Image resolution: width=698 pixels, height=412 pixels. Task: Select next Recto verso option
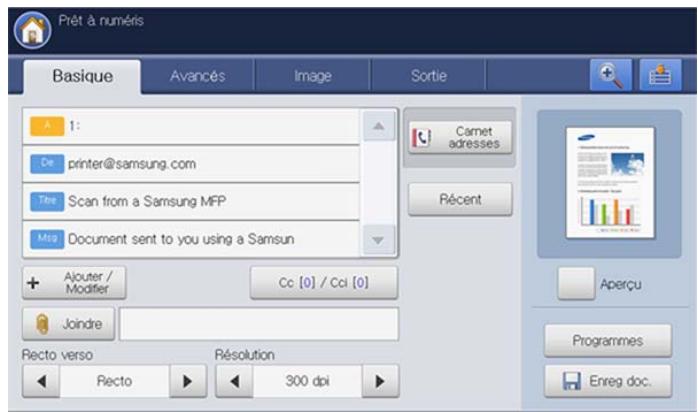(x=188, y=381)
